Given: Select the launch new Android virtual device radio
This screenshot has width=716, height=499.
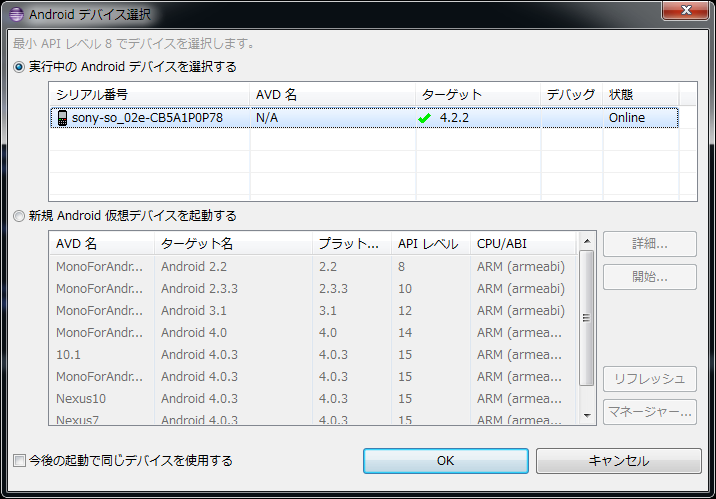Looking at the screenshot, I should pyautogui.click(x=19, y=216).
